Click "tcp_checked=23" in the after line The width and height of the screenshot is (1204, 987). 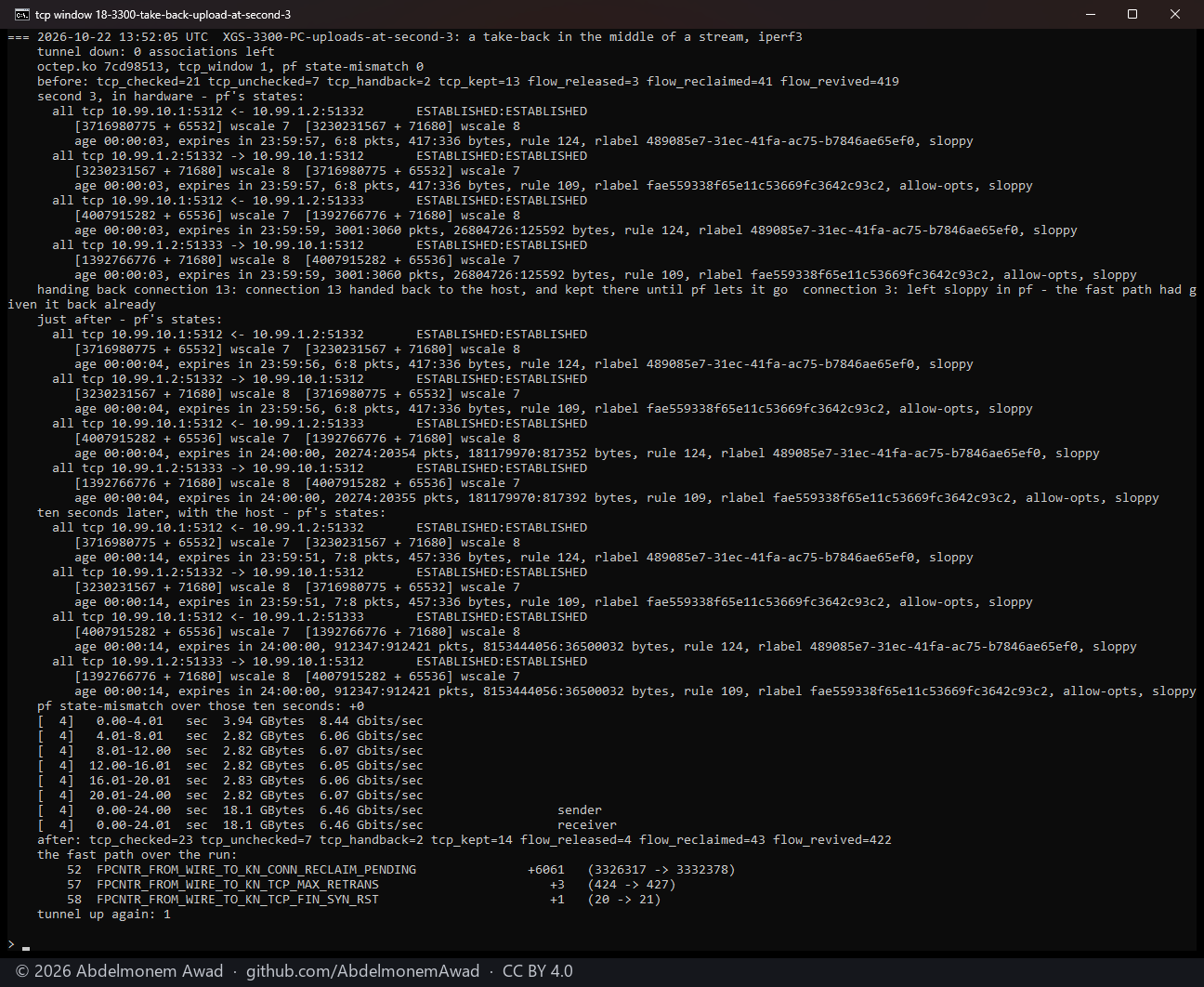(141, 840)
